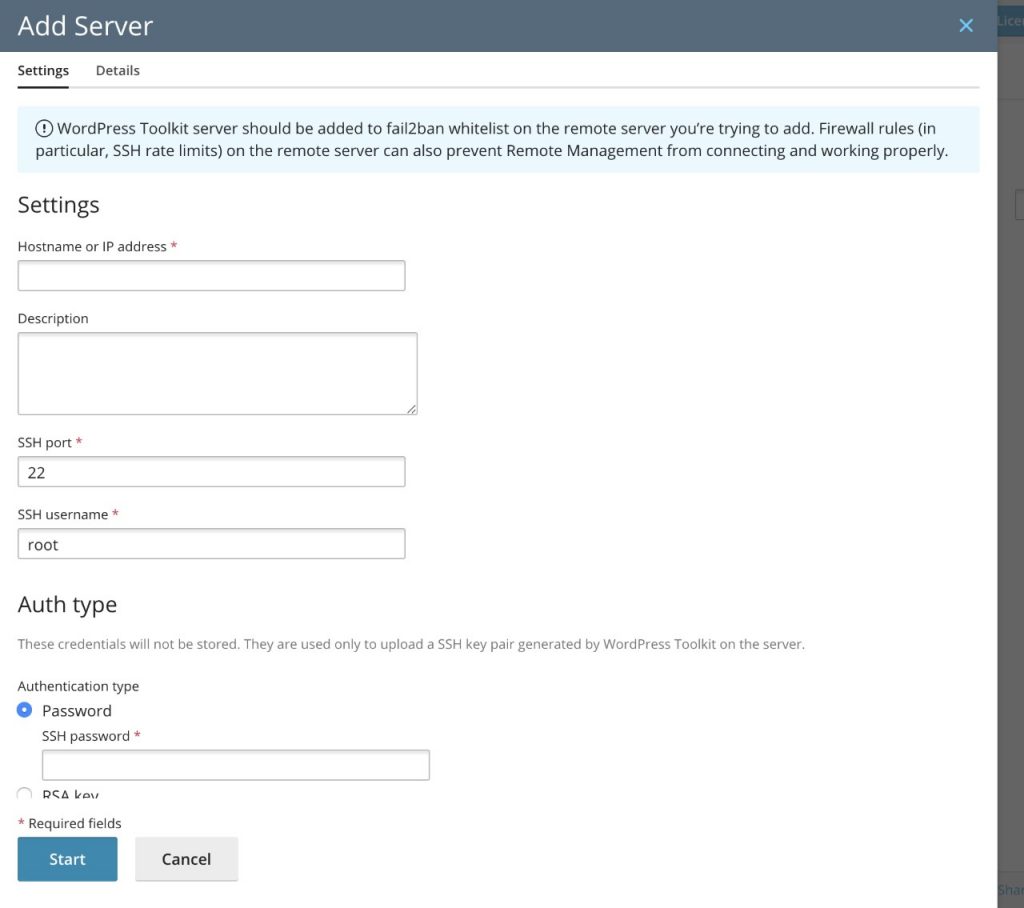Click the SSH password field

(236, 765)
